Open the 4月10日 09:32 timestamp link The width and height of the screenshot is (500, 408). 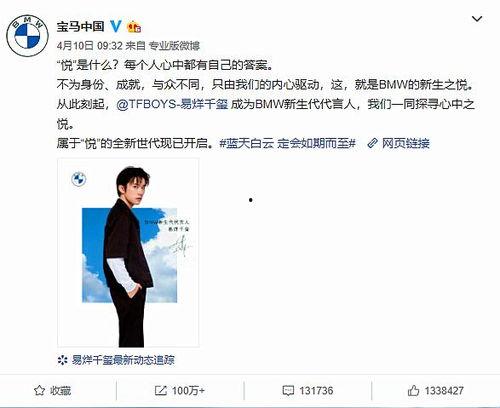point(89,46)
